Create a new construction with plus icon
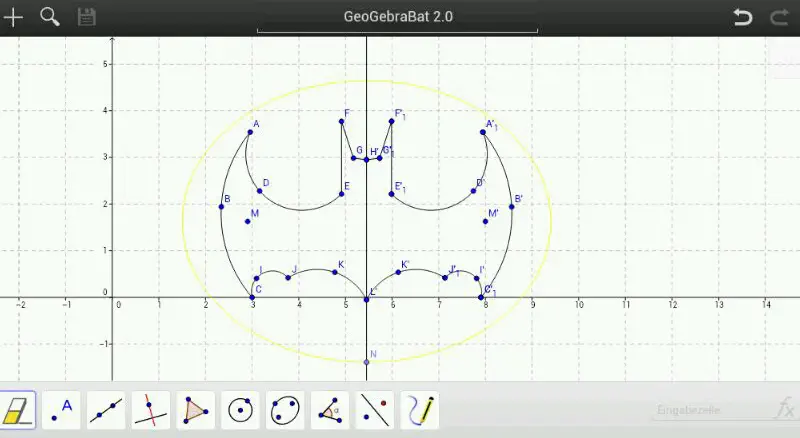The height and width of the screenshot is (438, 800). (14, 17)
